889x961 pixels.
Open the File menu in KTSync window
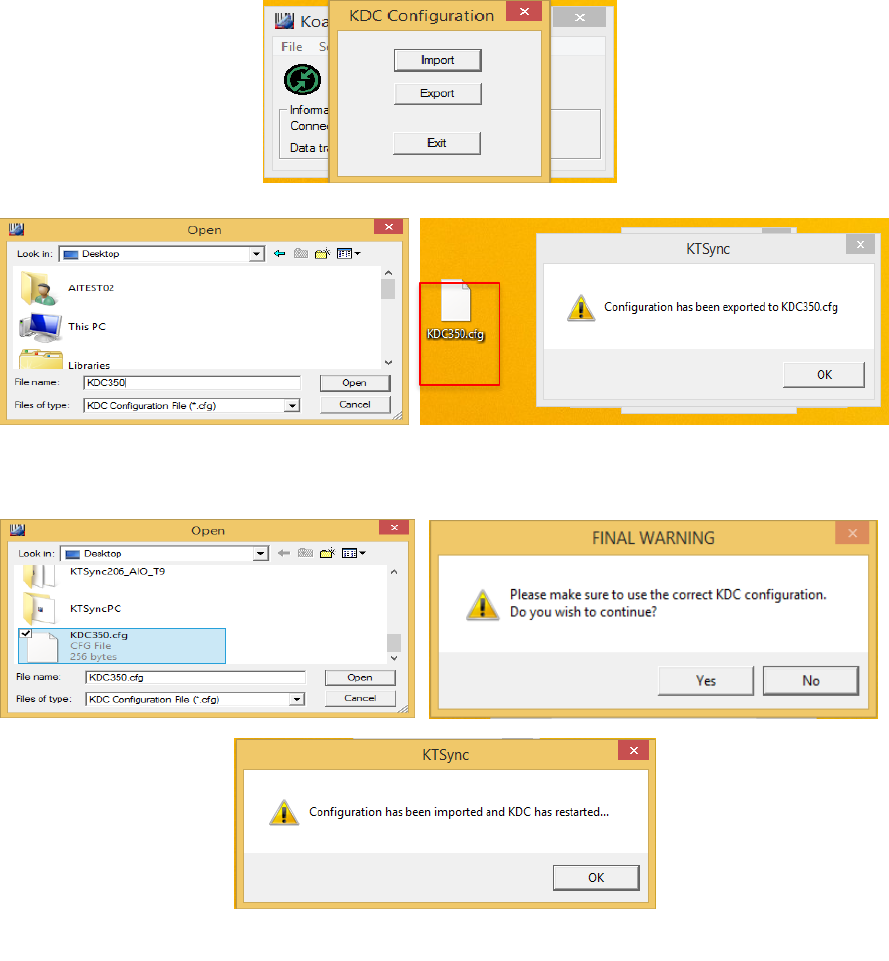pos(292,47)
